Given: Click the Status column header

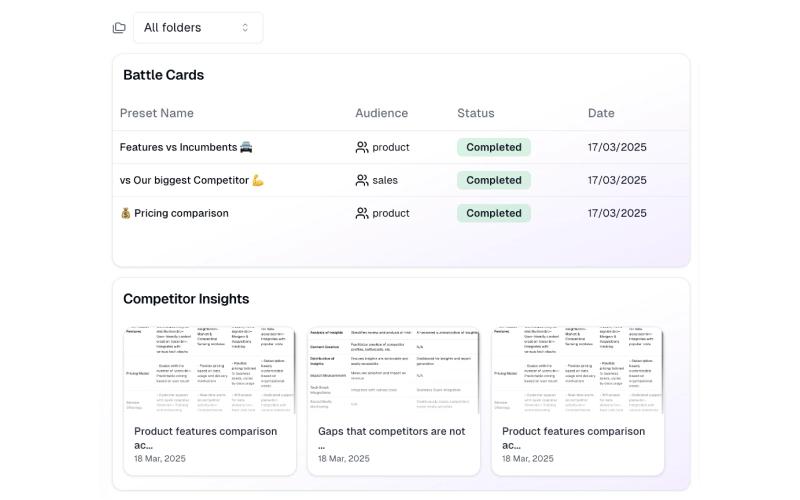Looking at the screenshot, I should [x=476, y=113].
